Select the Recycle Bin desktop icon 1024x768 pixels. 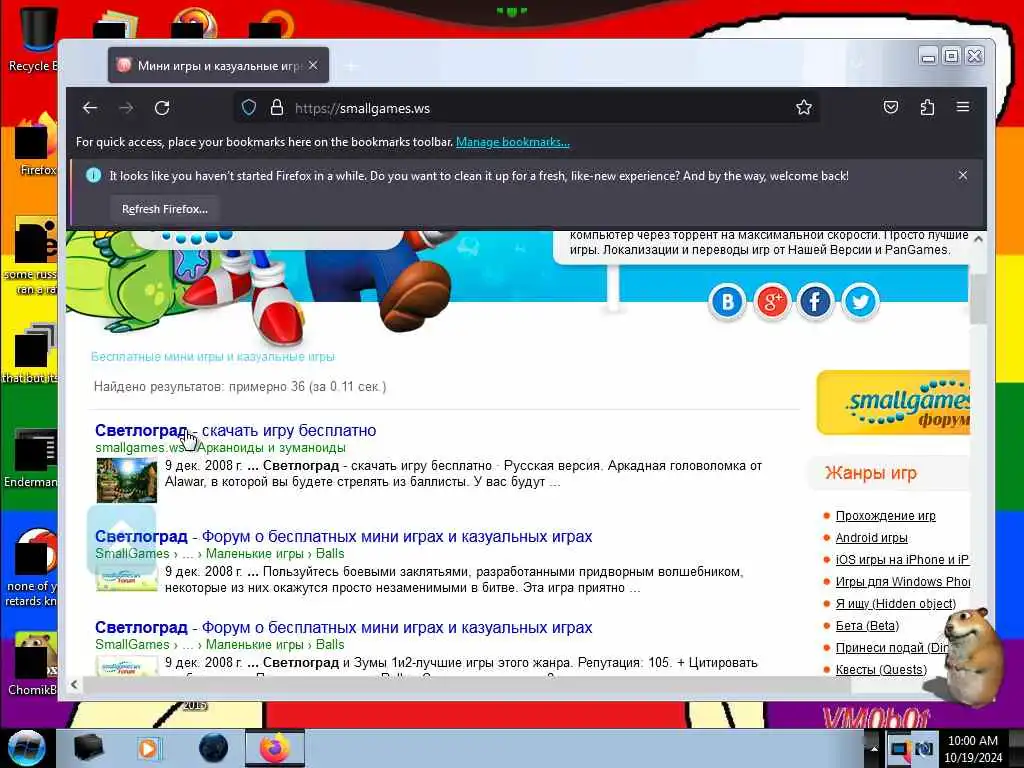point(35,39)
